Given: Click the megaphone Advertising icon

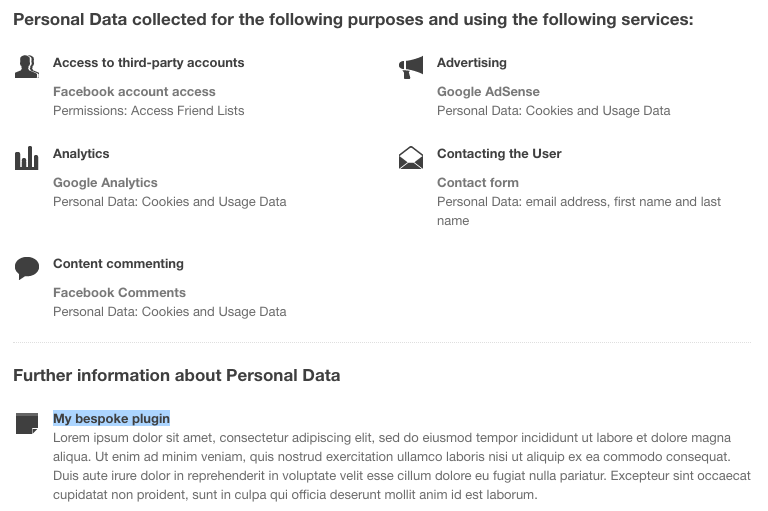Looking at the screenshot, I should (x=411, y=67).
